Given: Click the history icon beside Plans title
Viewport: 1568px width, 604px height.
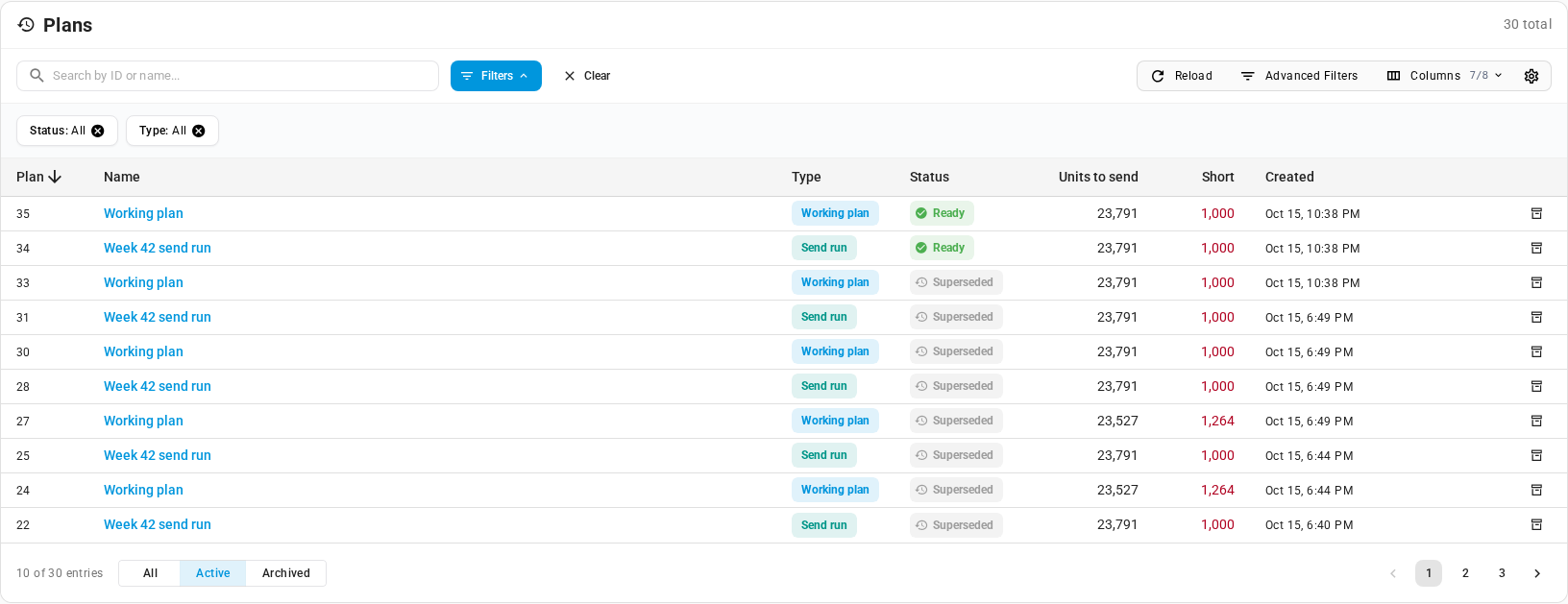Looking at the screenshot, I should [26, 25].
